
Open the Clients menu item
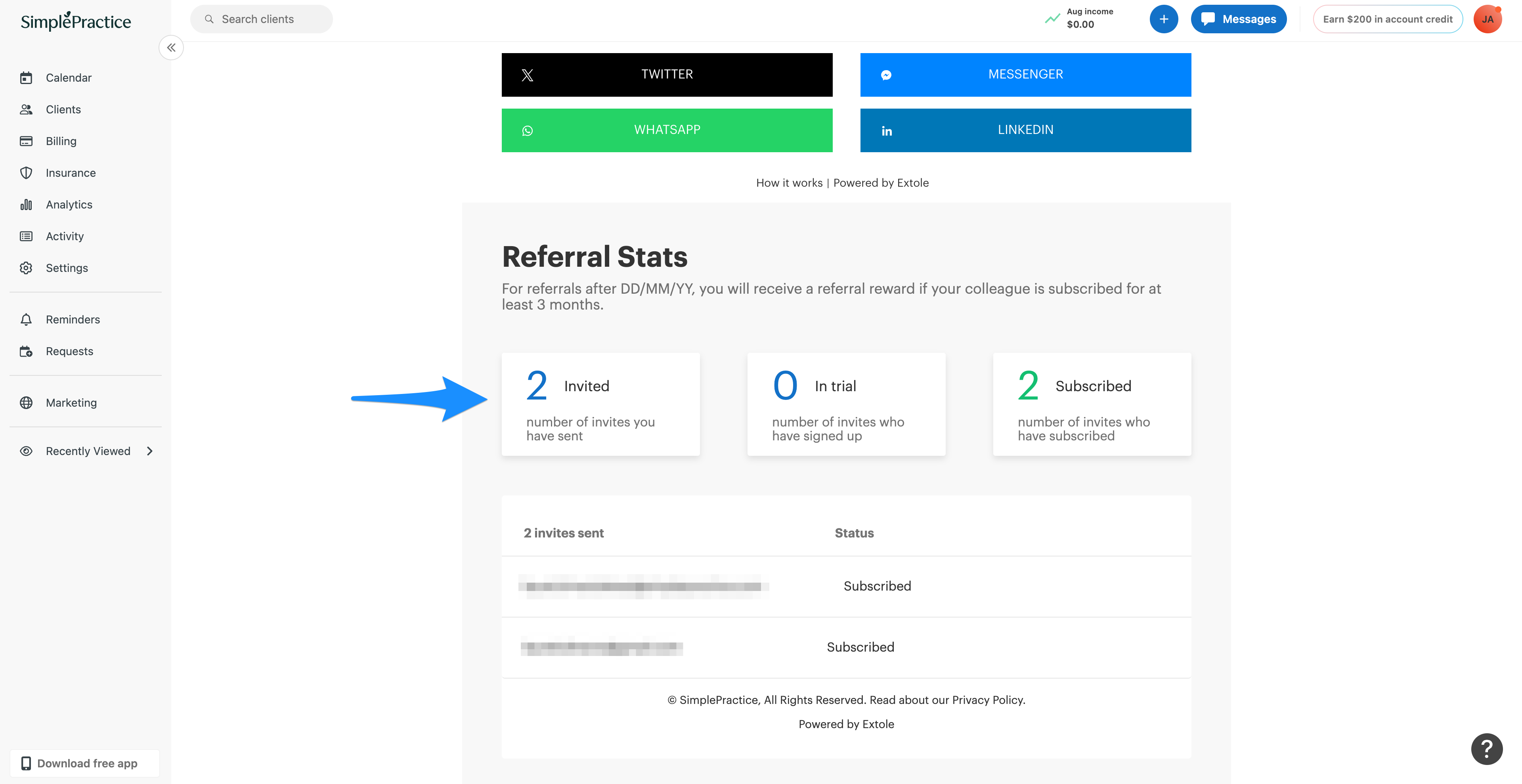click(63, 109)
